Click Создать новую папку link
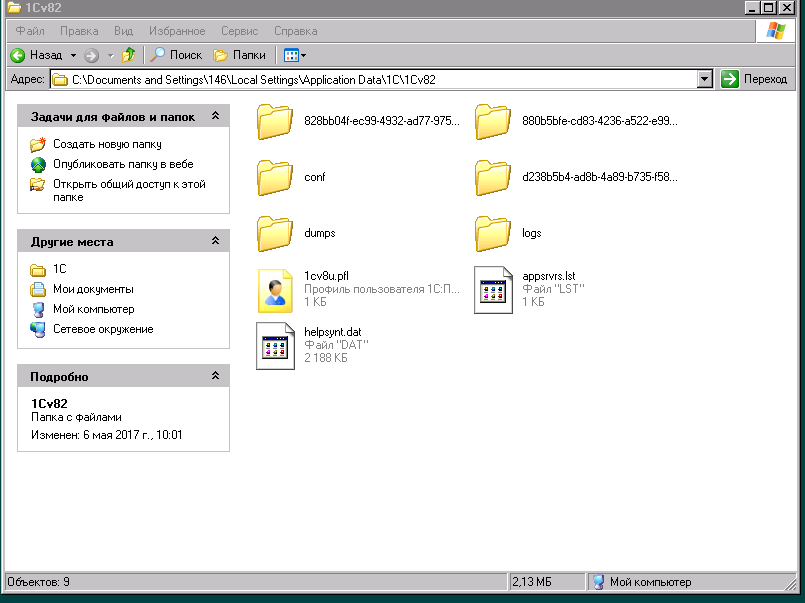Image resolution: width=805 pixels, height=603 pixels. 107,144
